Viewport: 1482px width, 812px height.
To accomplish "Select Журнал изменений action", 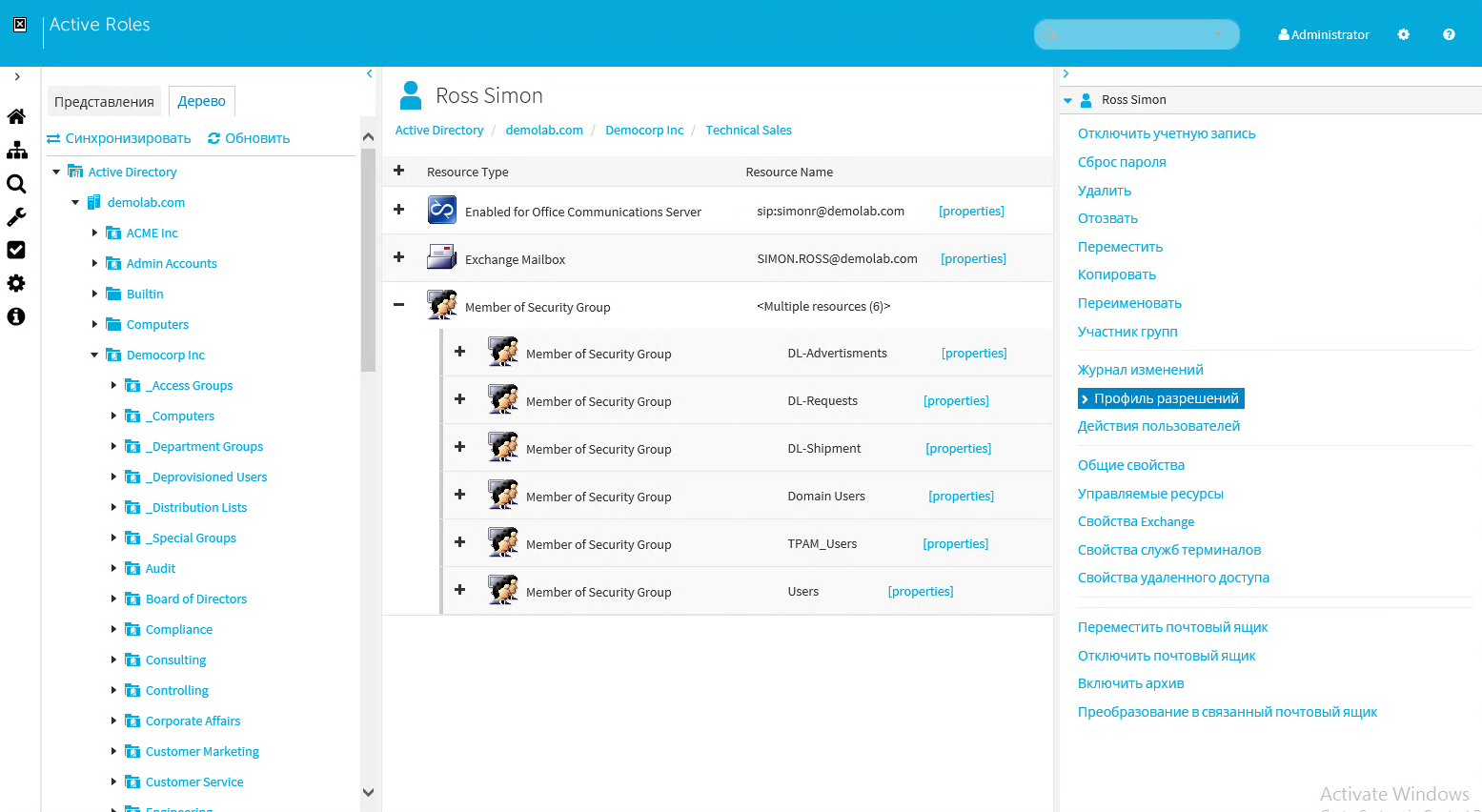I will tap(1140, 370).
